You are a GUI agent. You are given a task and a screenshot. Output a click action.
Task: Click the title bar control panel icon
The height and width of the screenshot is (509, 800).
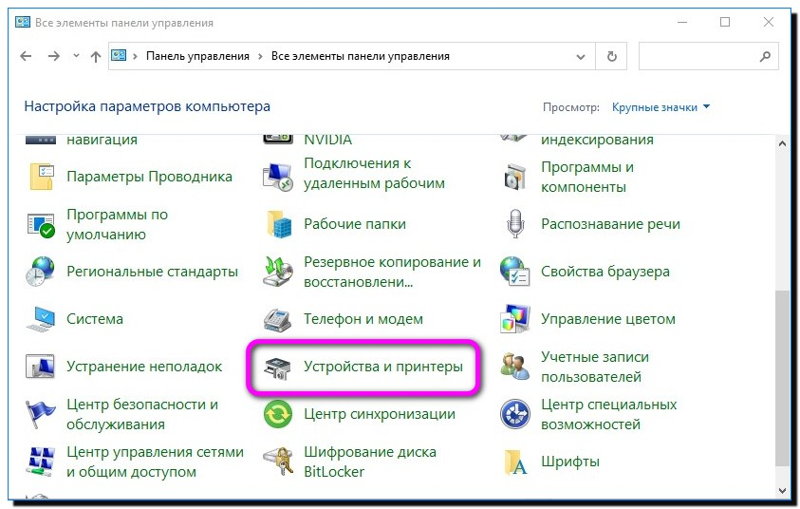[22, 22]
